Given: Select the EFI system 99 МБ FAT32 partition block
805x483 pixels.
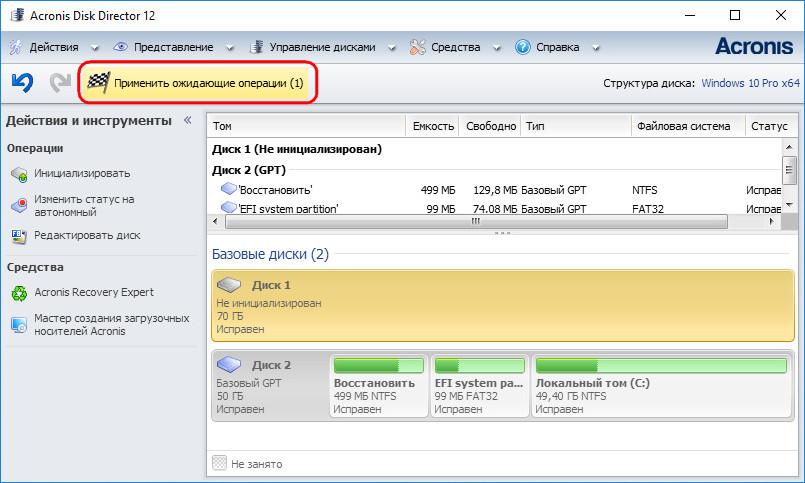Looking at the screenshot, I should (480, 385).
